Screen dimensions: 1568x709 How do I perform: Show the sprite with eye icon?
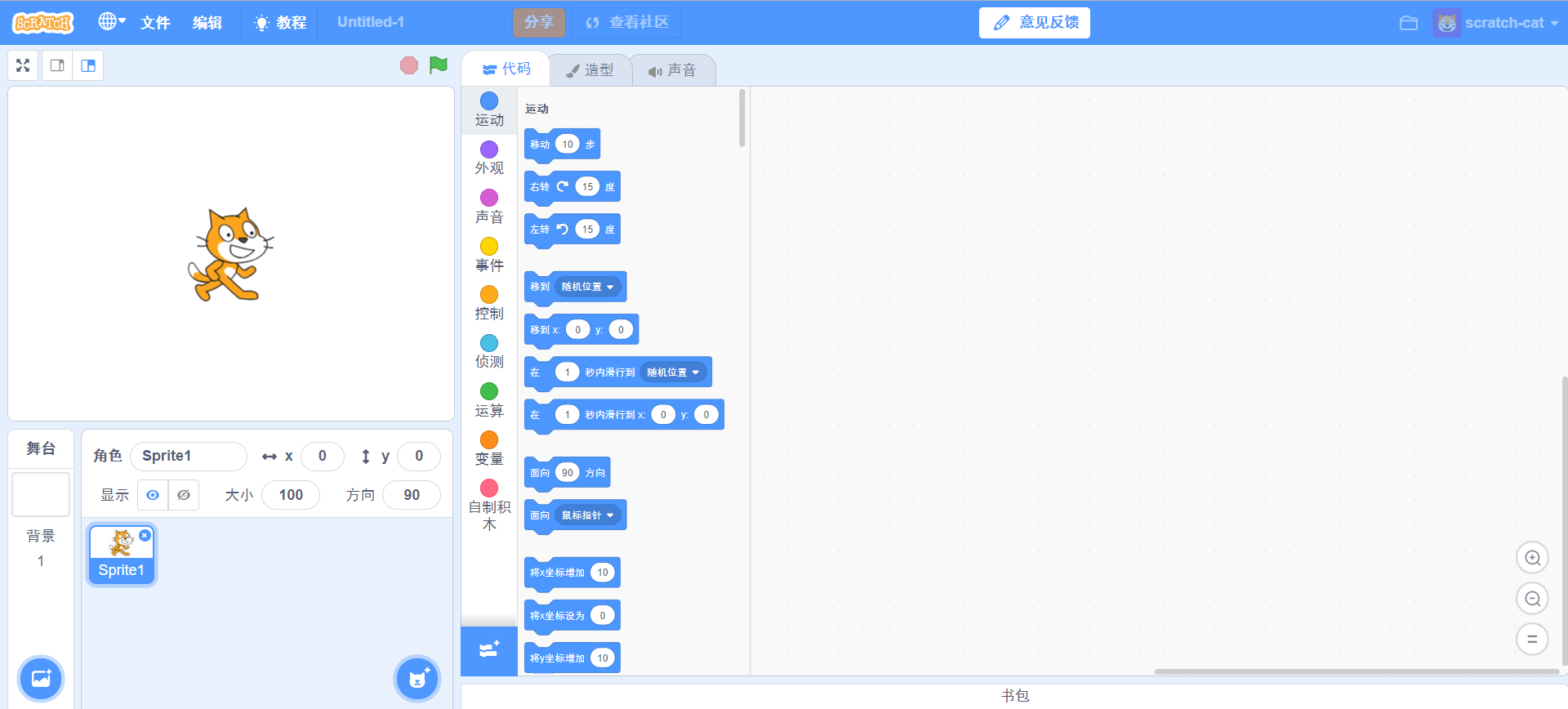(153, 495)
